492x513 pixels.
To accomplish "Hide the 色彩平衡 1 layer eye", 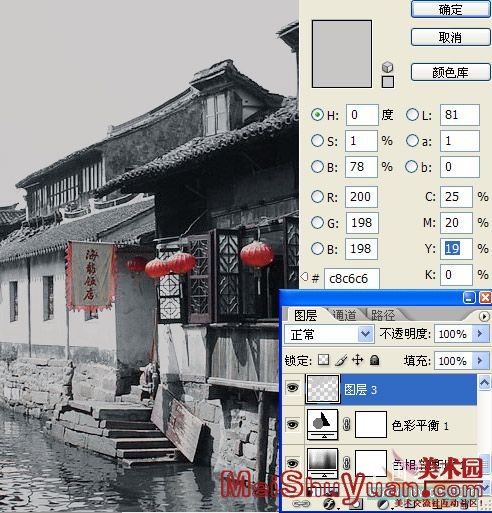I will [x=292, y=425].
